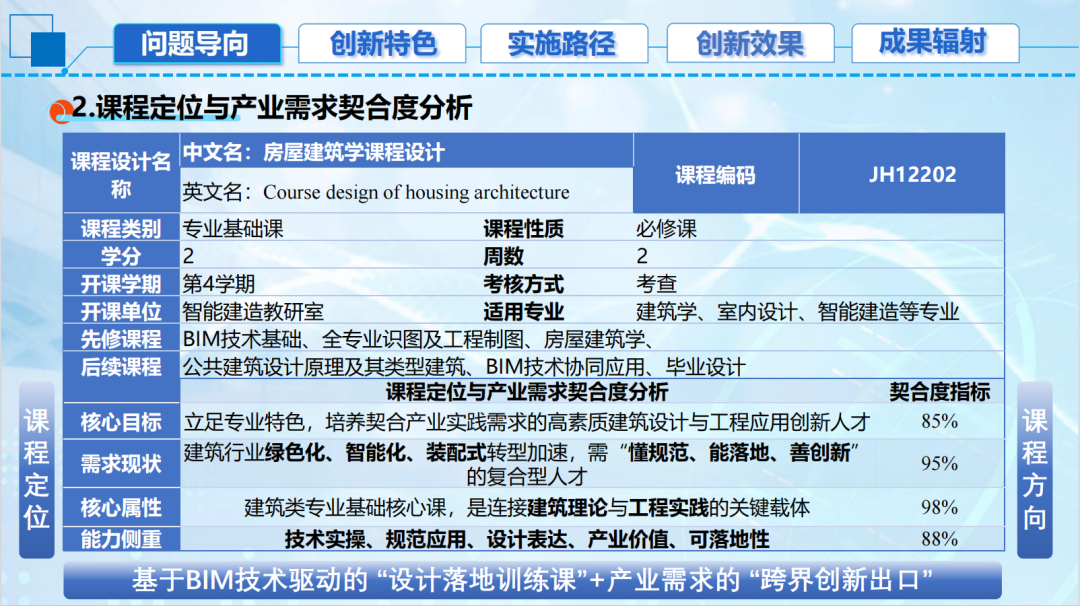Select the 考查 value
The image size is (1080, 606).
tap(656, 284)
